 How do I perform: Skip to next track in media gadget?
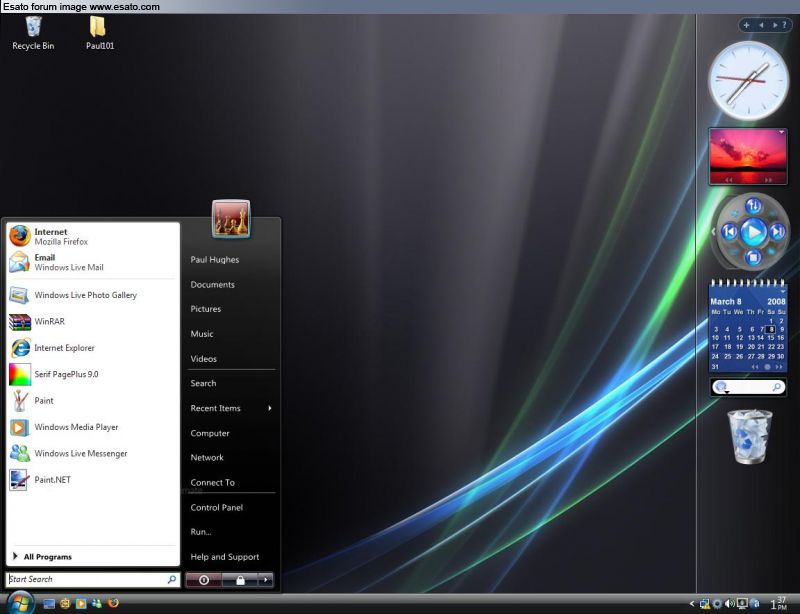coord(777,232)
